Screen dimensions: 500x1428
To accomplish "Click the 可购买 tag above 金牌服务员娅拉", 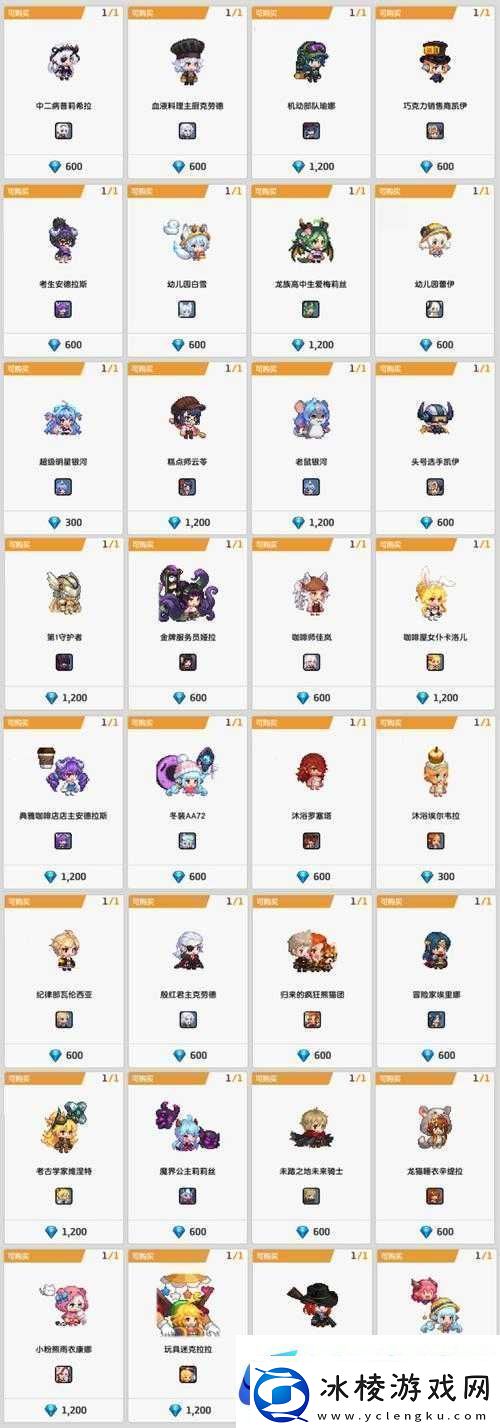I will click(142, 544).
